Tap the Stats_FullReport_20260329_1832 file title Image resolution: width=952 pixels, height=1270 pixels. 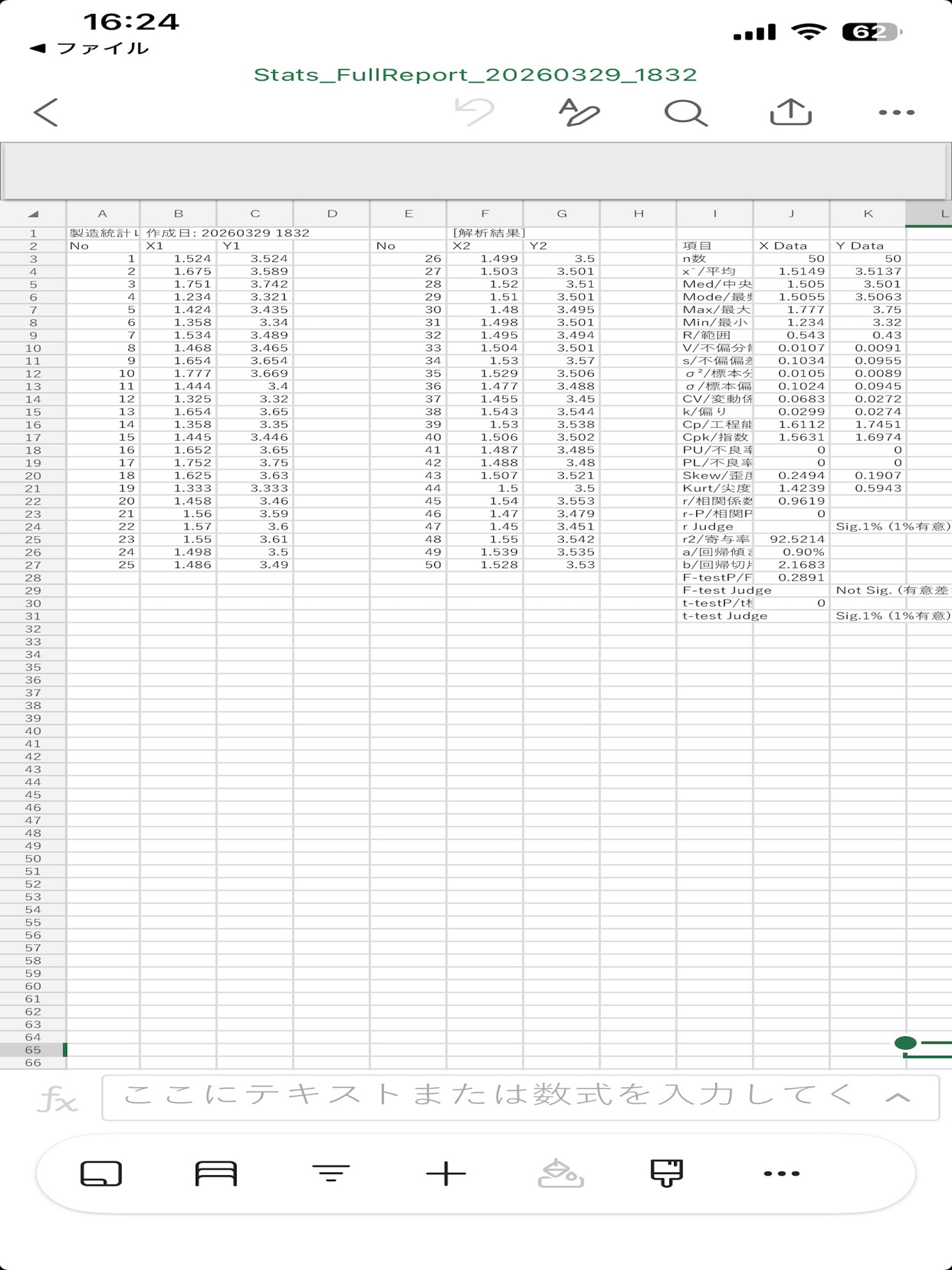(476, 75)
